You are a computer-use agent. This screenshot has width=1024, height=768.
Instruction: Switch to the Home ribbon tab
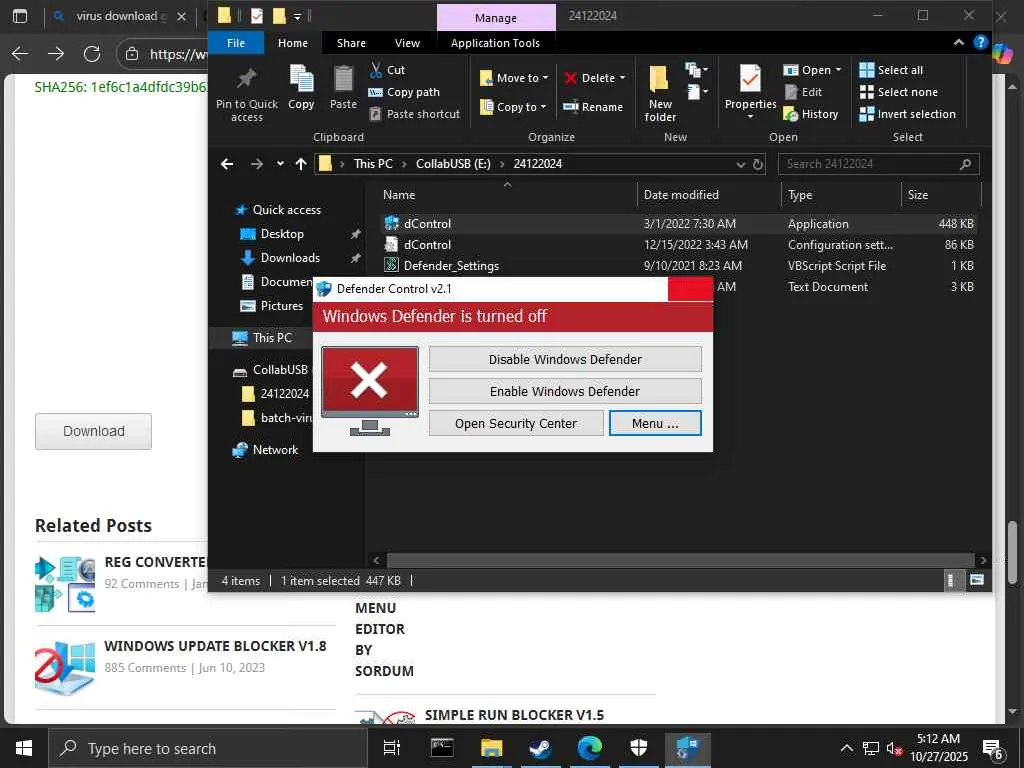coord(293,42)
